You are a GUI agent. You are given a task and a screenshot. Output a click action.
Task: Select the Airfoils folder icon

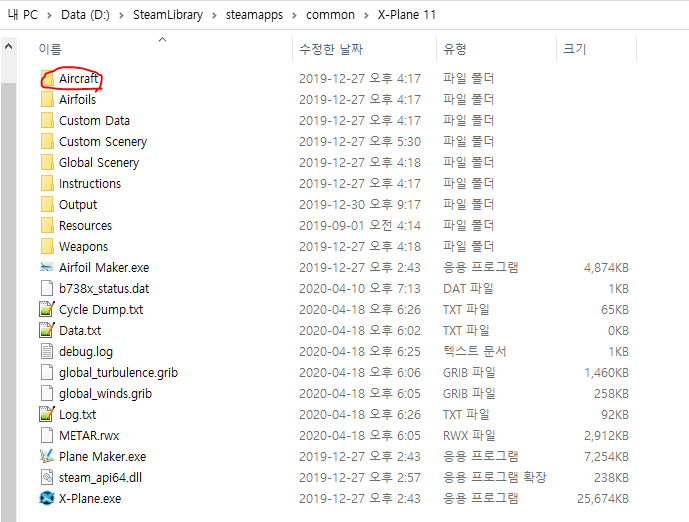click(47, 100)
